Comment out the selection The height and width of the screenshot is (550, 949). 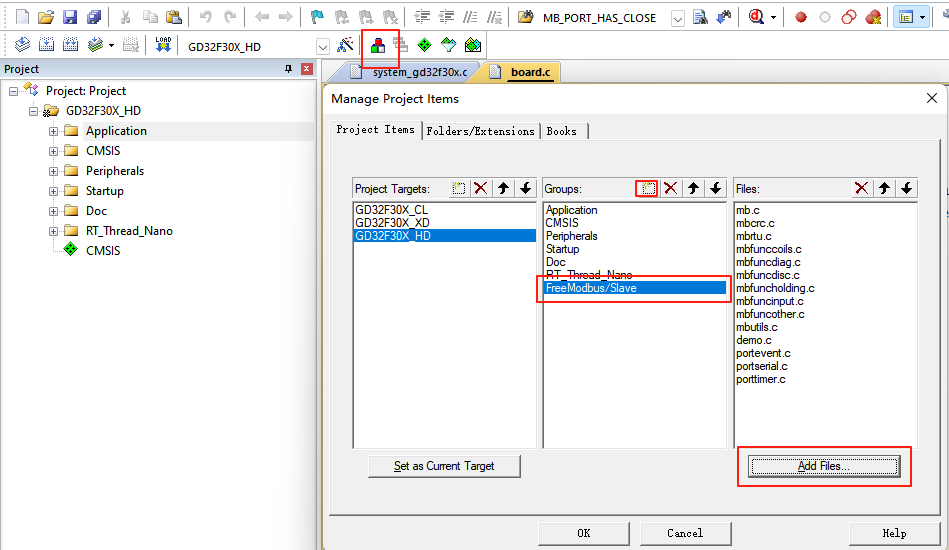470,17
